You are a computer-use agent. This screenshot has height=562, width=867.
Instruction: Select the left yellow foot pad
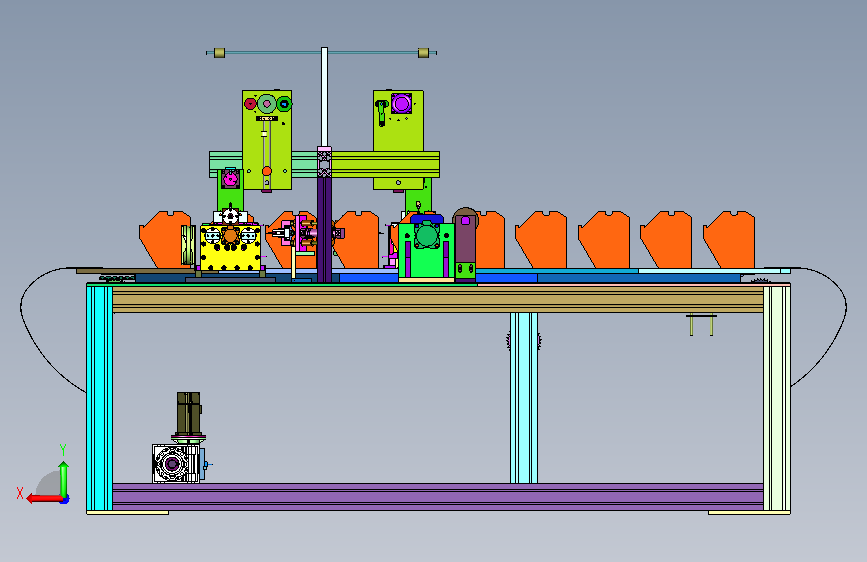click(128, 513)
